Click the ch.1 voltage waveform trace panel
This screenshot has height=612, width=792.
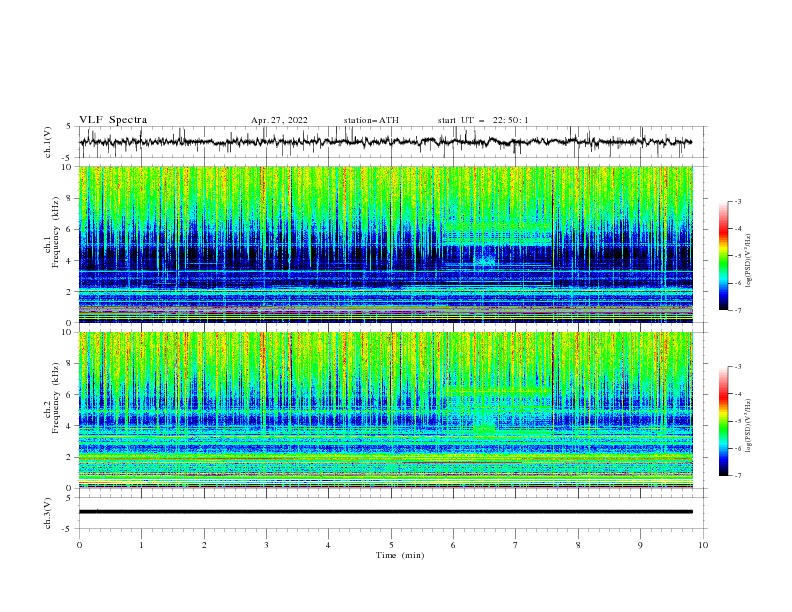[392, 142]
